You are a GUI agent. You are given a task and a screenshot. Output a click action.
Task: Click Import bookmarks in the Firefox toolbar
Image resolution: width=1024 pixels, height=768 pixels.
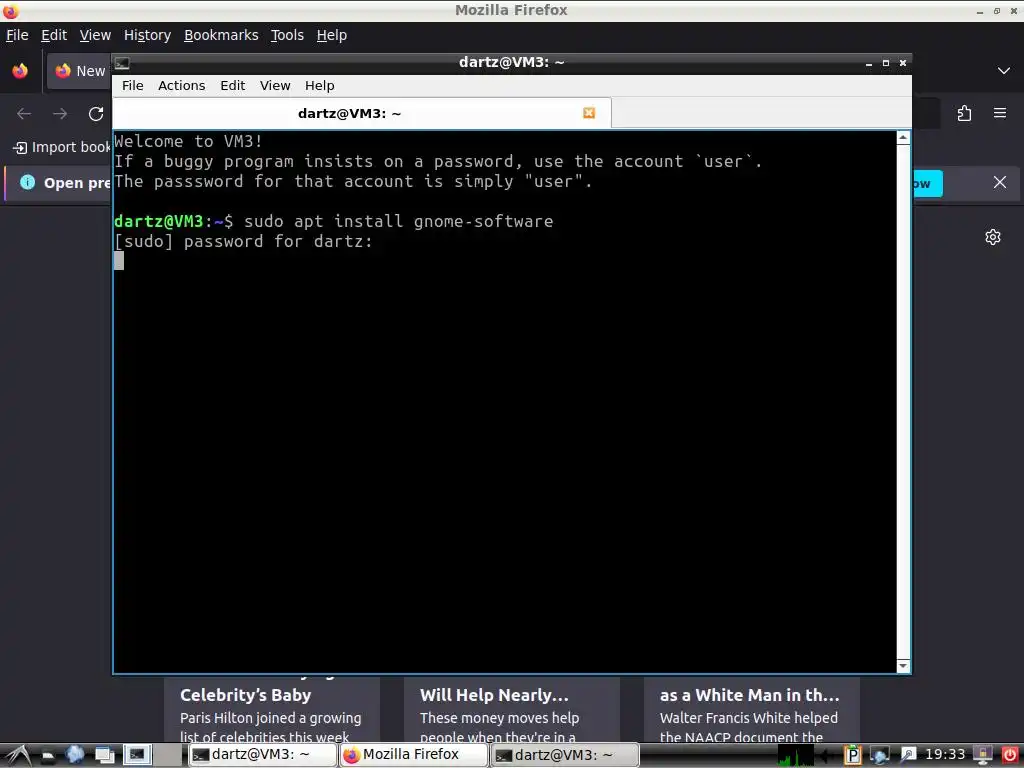62,148
